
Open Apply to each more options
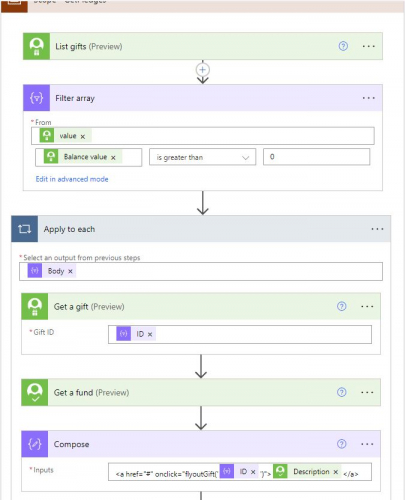pyautogui.click(x=377, y=229)
